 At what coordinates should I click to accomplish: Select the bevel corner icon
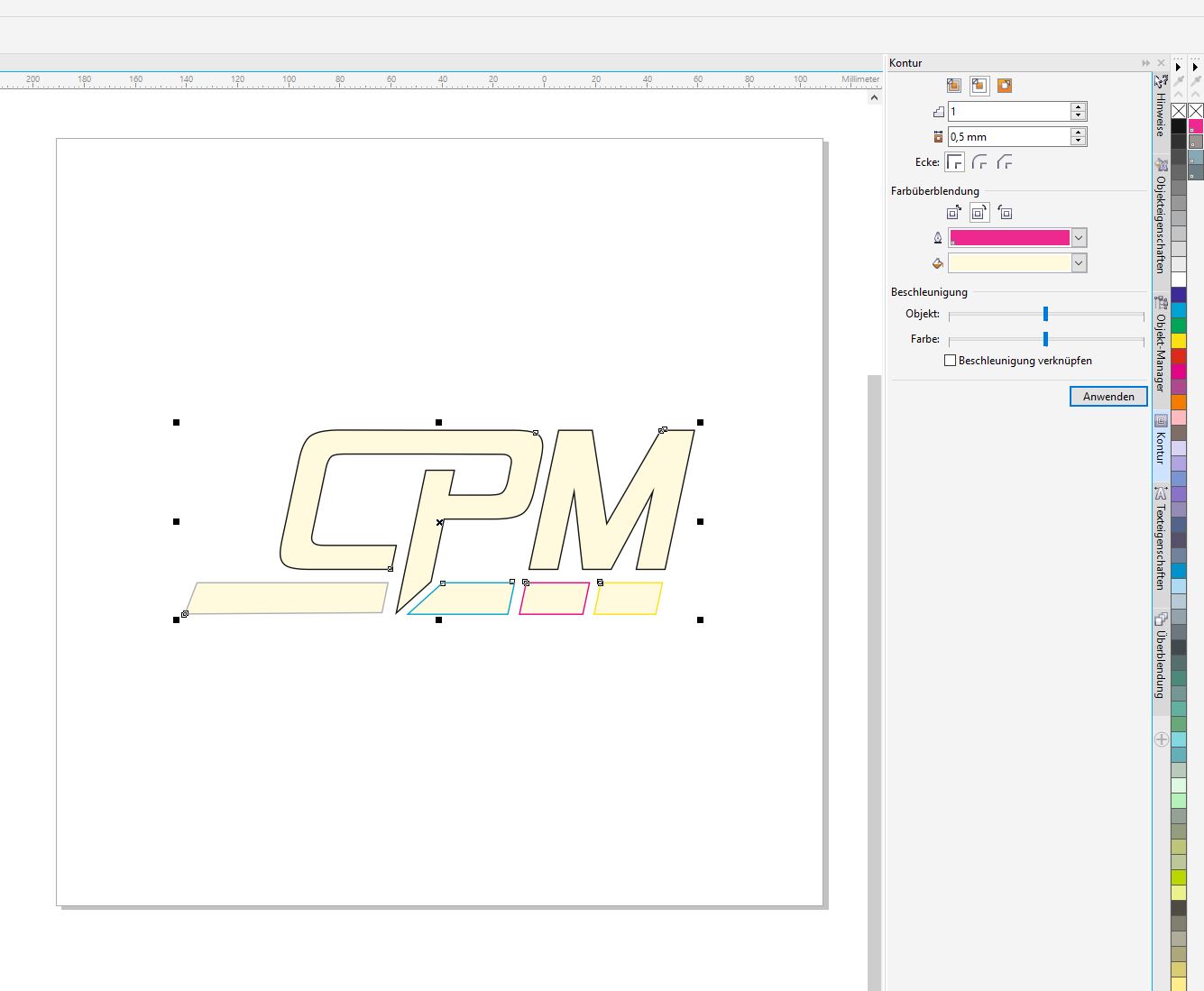(1005, 162)
